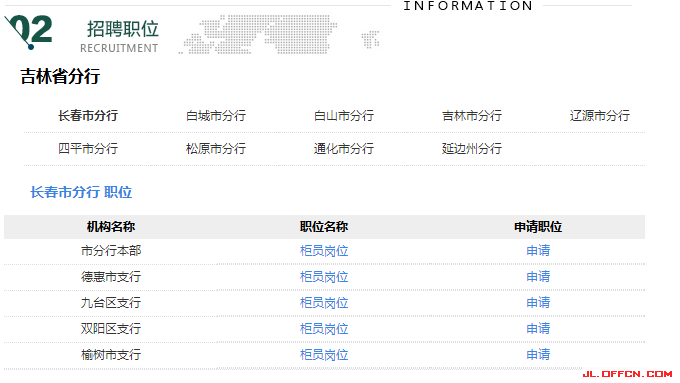Select 延边州分行 branch
680x383 pixels.
pos(472,149)
